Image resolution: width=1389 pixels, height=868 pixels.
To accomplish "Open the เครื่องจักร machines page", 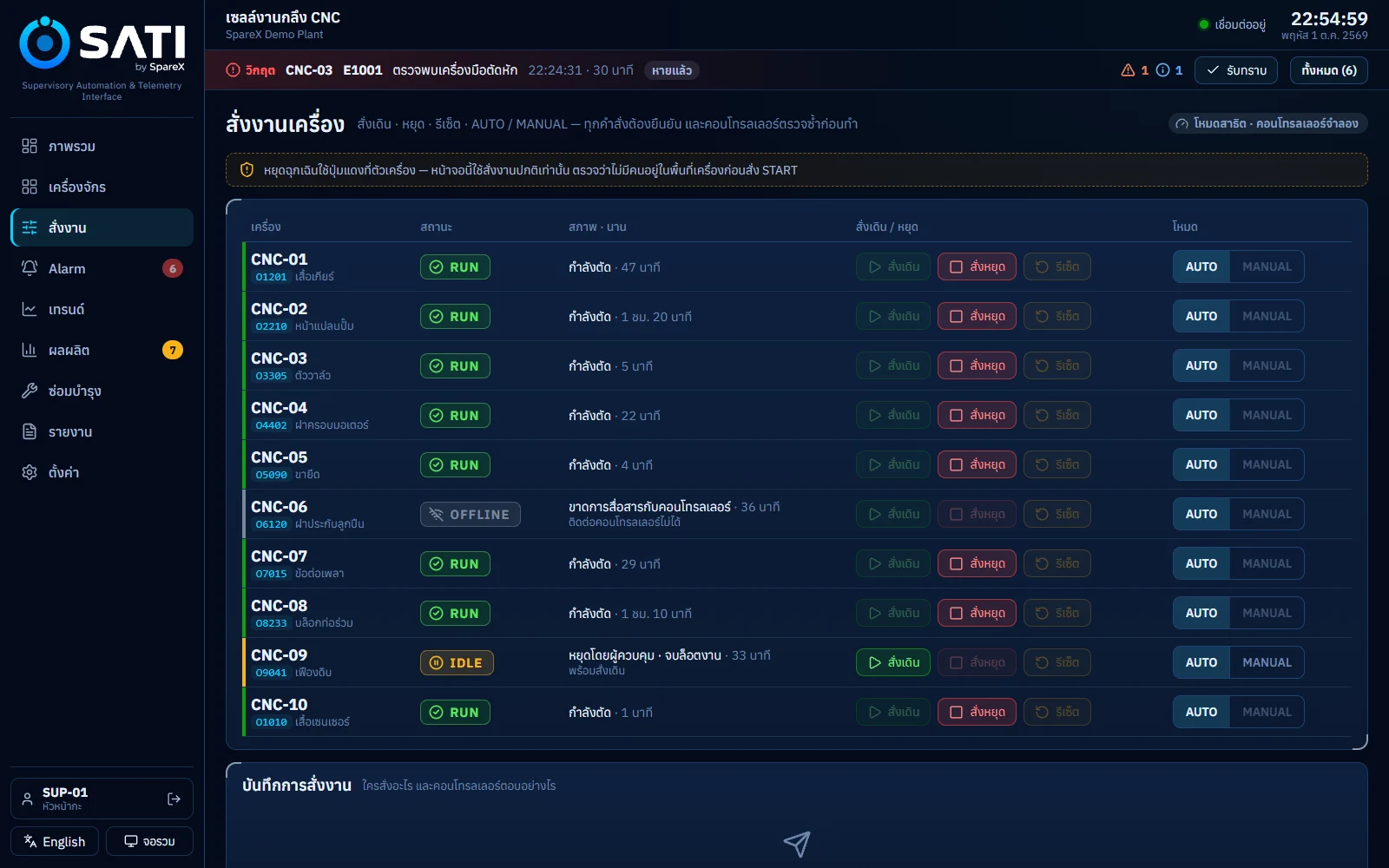I will pyautogui.click(x=102, y=187).
